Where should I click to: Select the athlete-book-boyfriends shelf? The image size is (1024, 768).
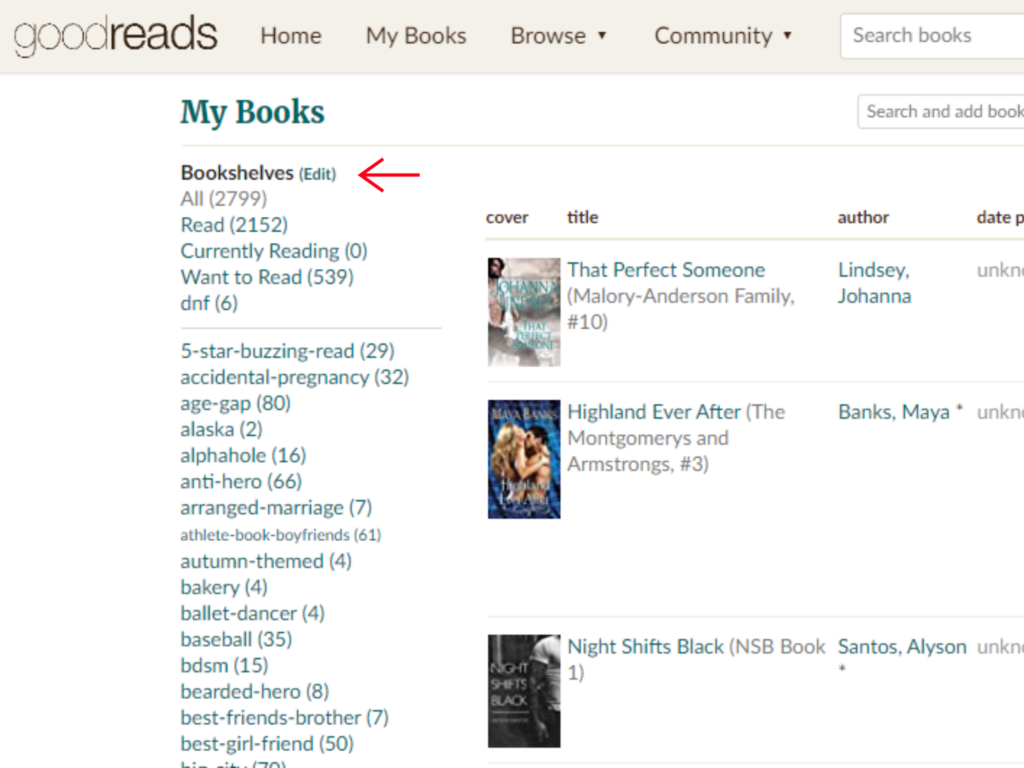tap(280, 535)
